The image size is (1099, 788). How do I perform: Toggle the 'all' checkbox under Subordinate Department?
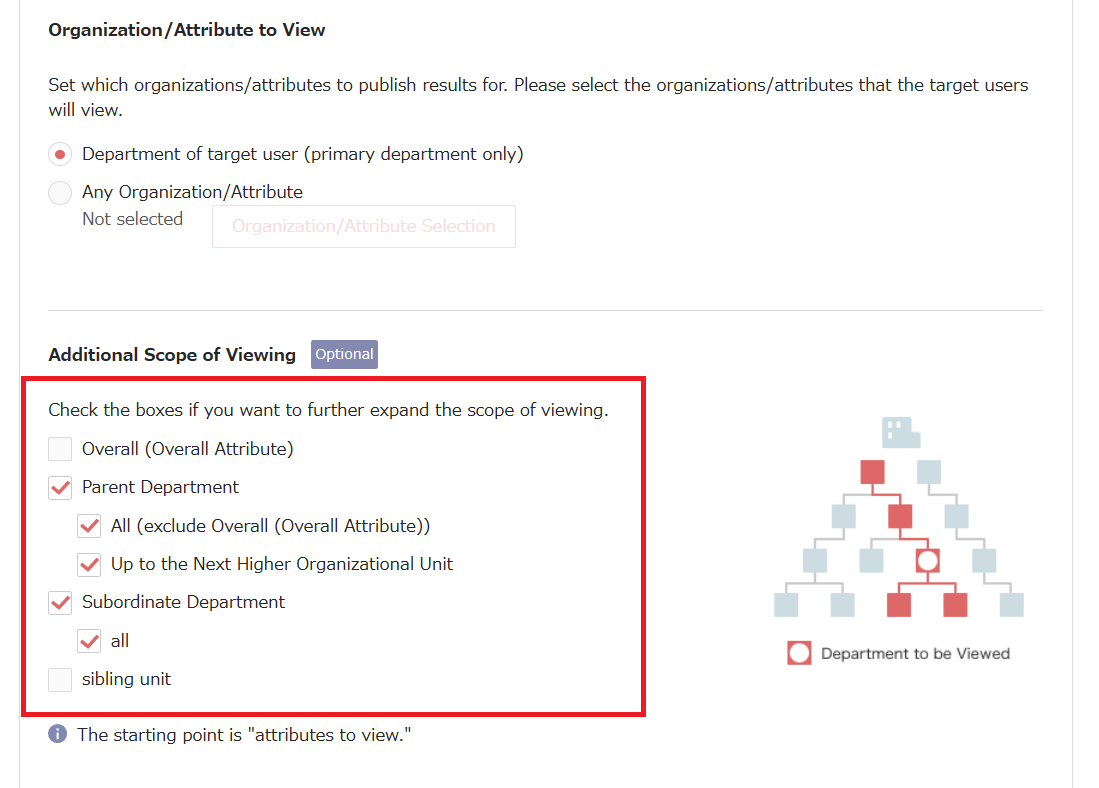click(x=90, y=641)
